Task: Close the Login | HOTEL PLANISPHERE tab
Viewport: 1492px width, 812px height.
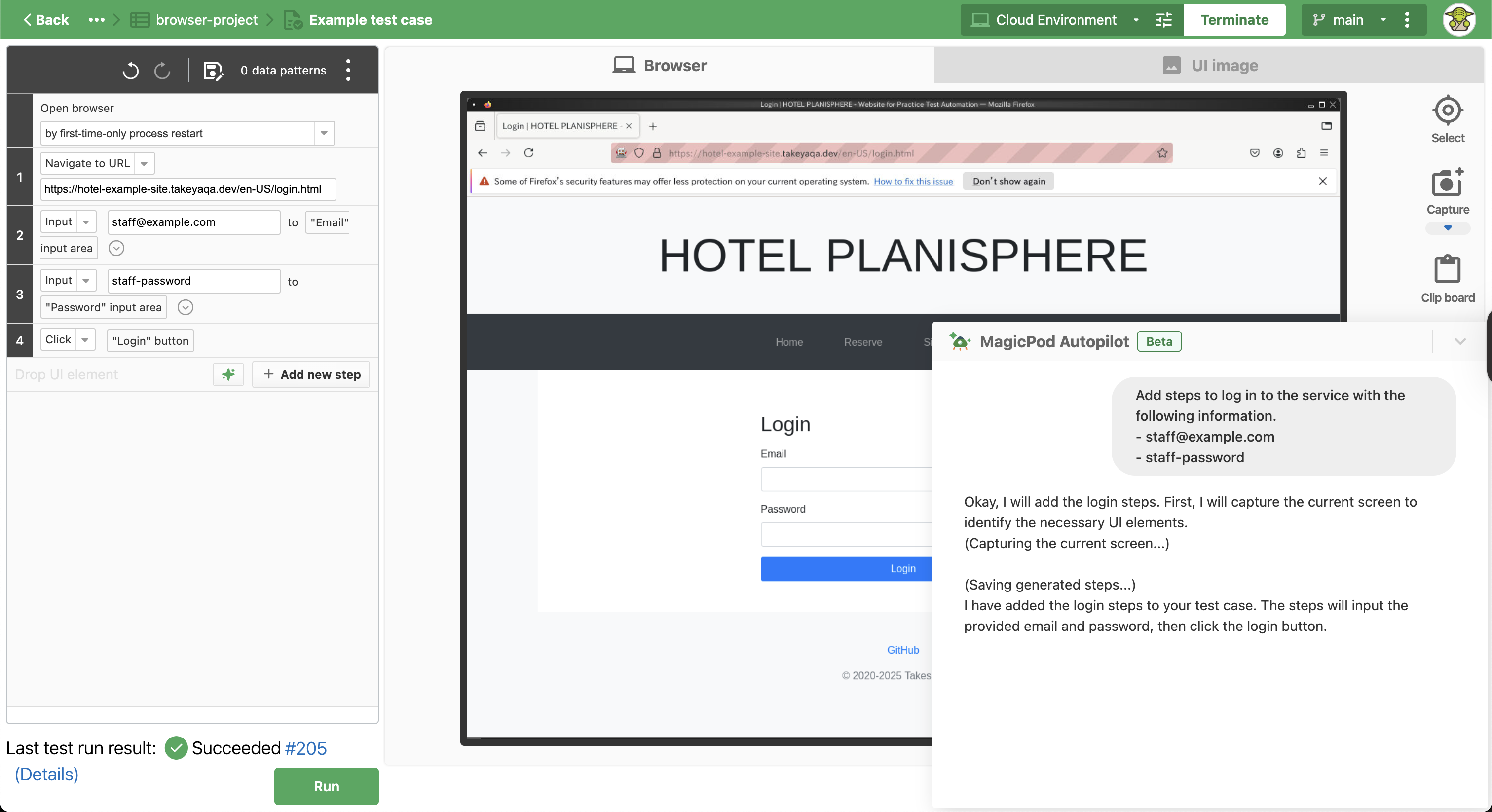Action: point(629,126)
